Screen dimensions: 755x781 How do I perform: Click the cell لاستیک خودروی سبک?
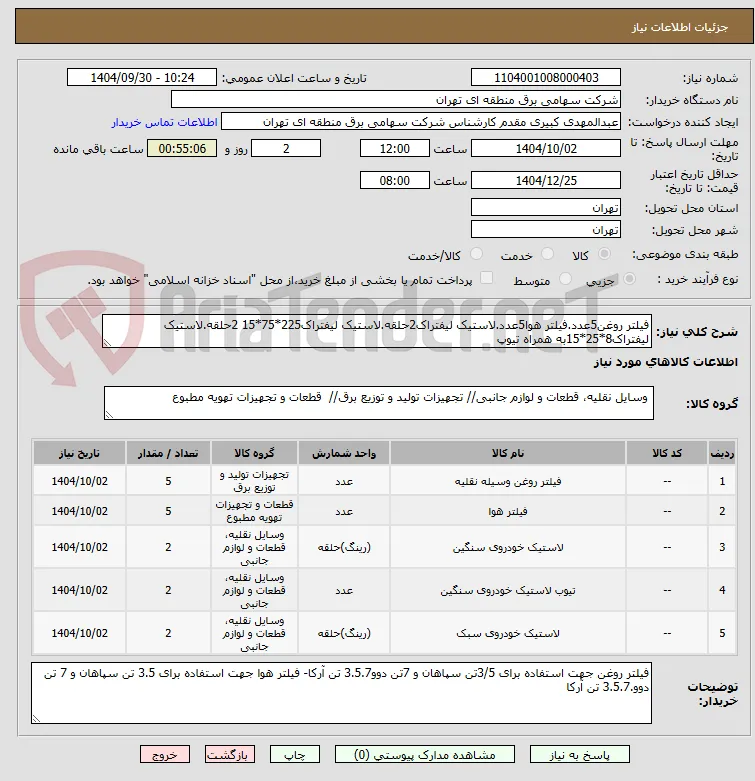click(508, 633)
